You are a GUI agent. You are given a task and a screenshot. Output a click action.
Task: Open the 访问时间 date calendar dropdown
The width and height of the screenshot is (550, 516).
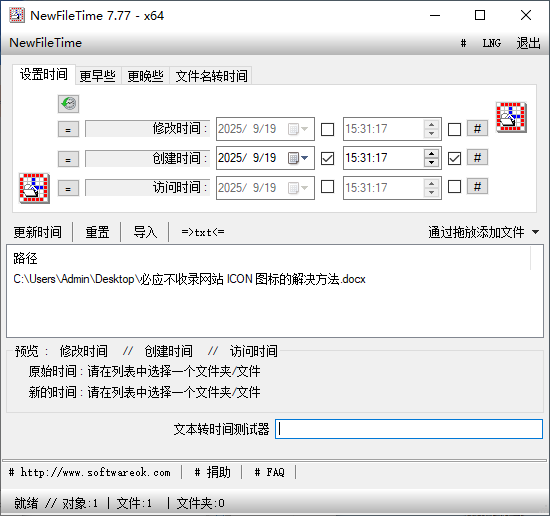298,188
